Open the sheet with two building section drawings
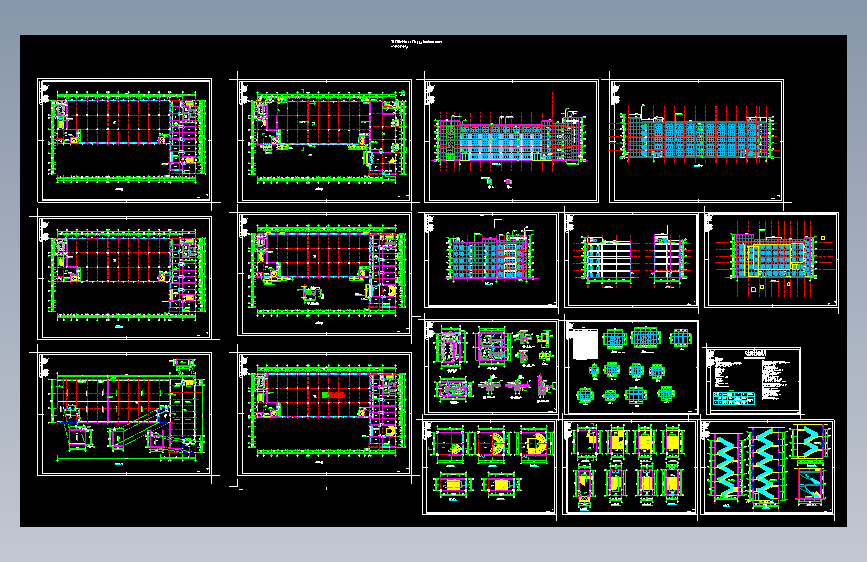The image size is (867, 562). click(631, 260)
